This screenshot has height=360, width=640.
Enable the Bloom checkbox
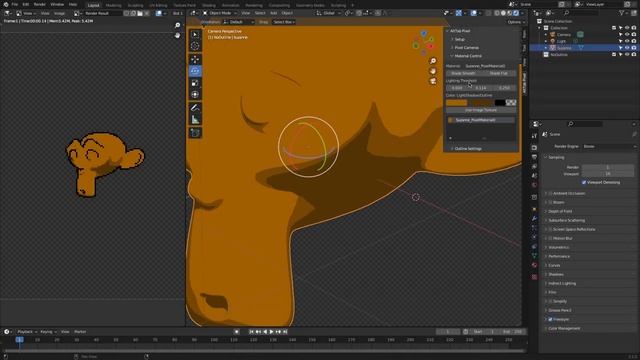point(550,202)
